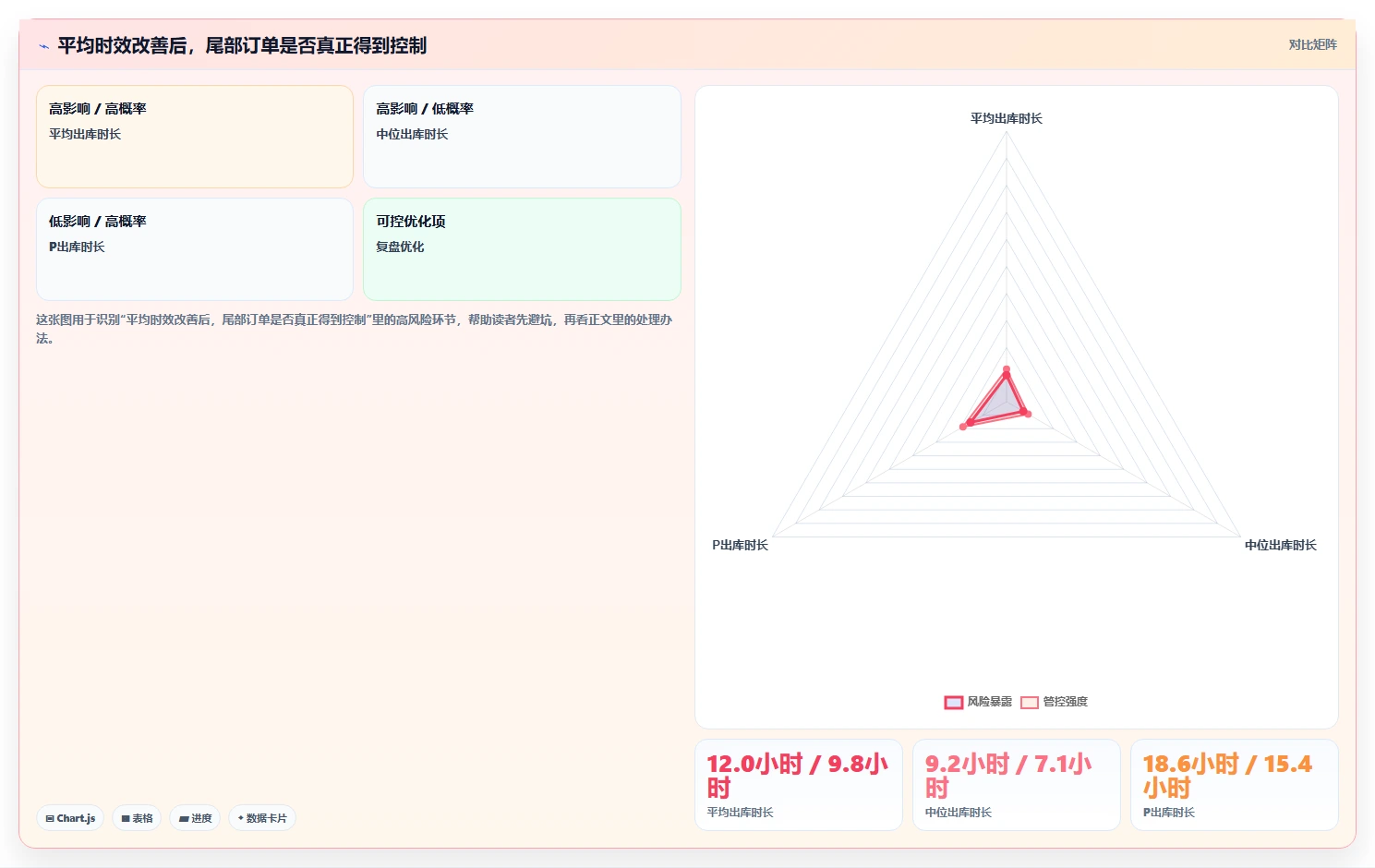Click the 对比矩阵 label in the header
1375x868 pixels.
tap(1312, 44)
